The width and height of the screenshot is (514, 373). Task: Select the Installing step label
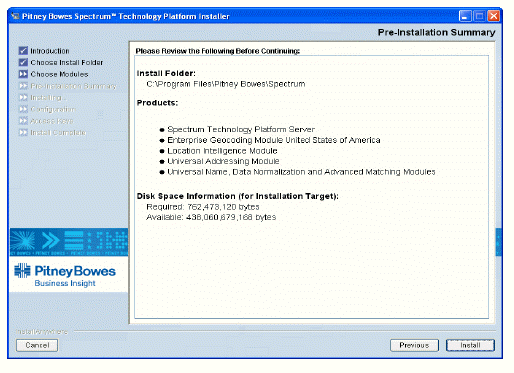(x=48, y=98)
